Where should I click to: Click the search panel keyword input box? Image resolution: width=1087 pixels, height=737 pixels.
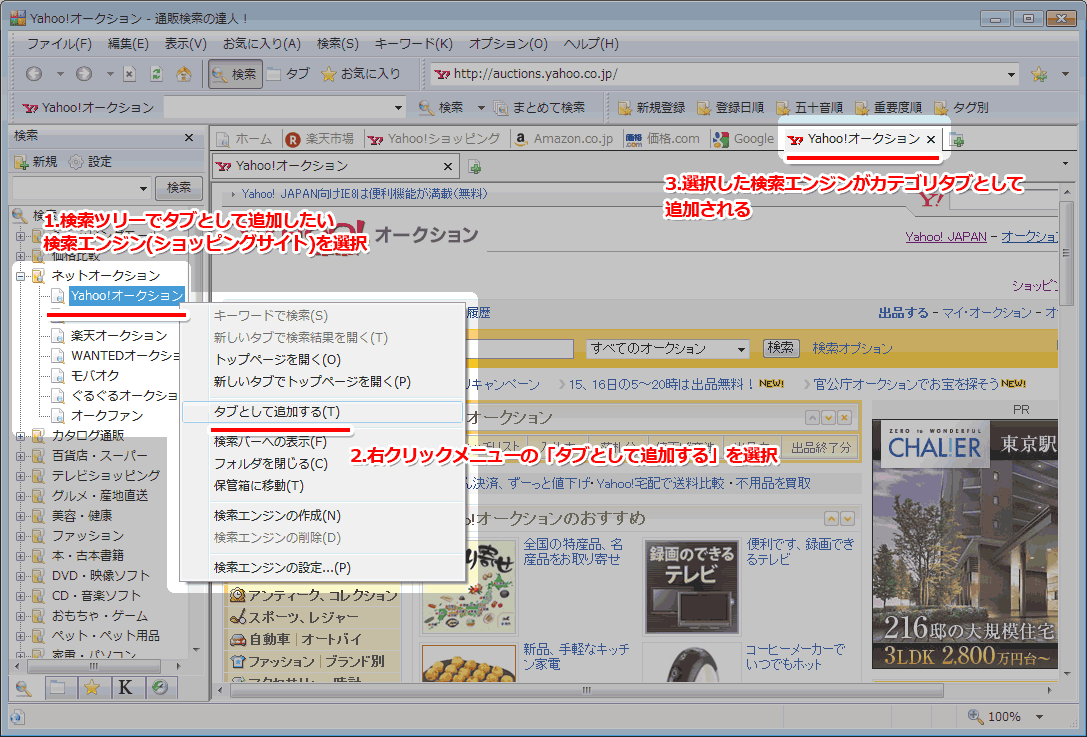coord(75,188)
